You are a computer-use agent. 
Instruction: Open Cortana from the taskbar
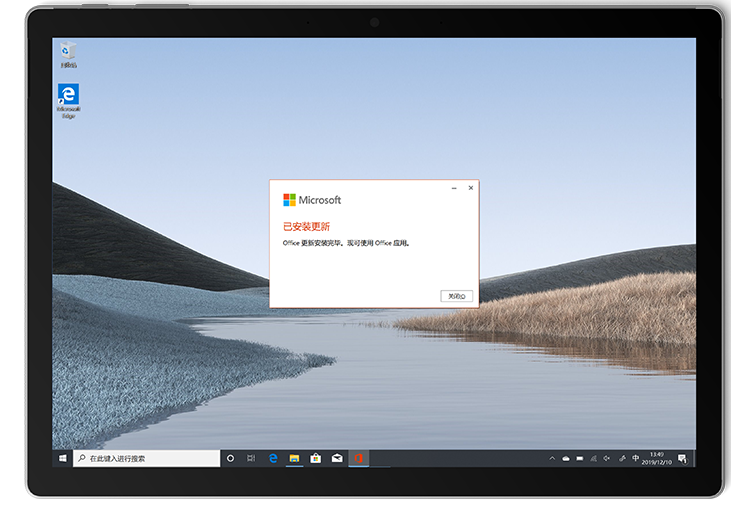point(230,458)
